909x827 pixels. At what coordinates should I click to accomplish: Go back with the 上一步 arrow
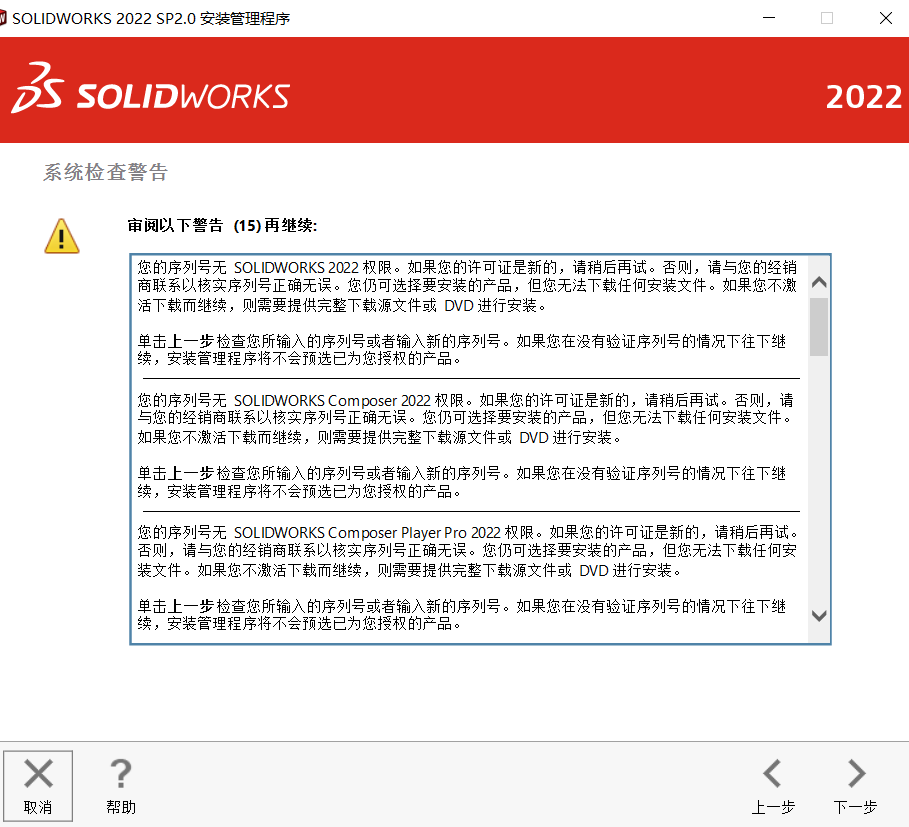pyautogui.click(x=772, y=774)
